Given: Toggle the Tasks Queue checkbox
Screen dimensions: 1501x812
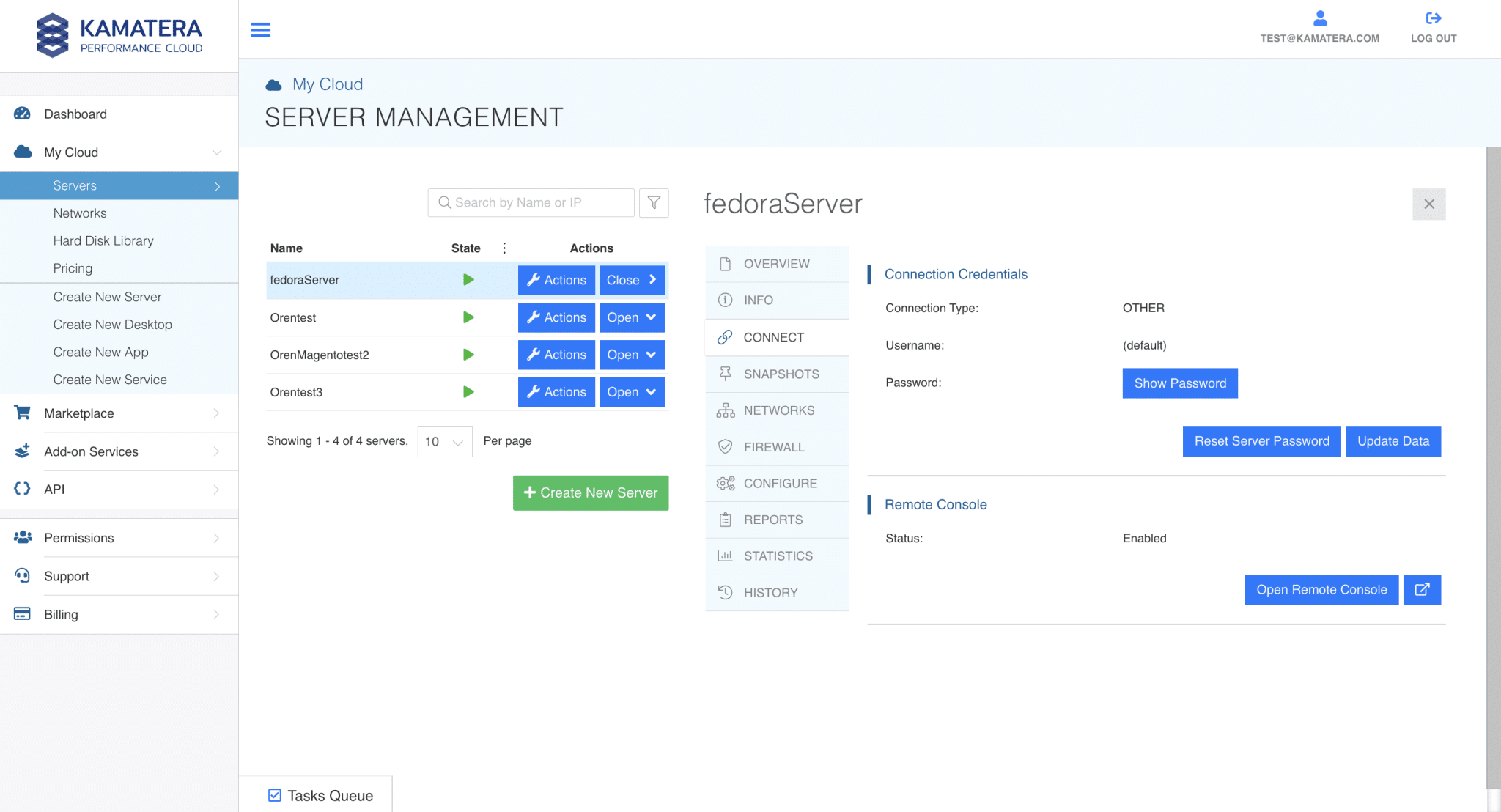Looking at the screenshot, I should (x=275, y=795).
